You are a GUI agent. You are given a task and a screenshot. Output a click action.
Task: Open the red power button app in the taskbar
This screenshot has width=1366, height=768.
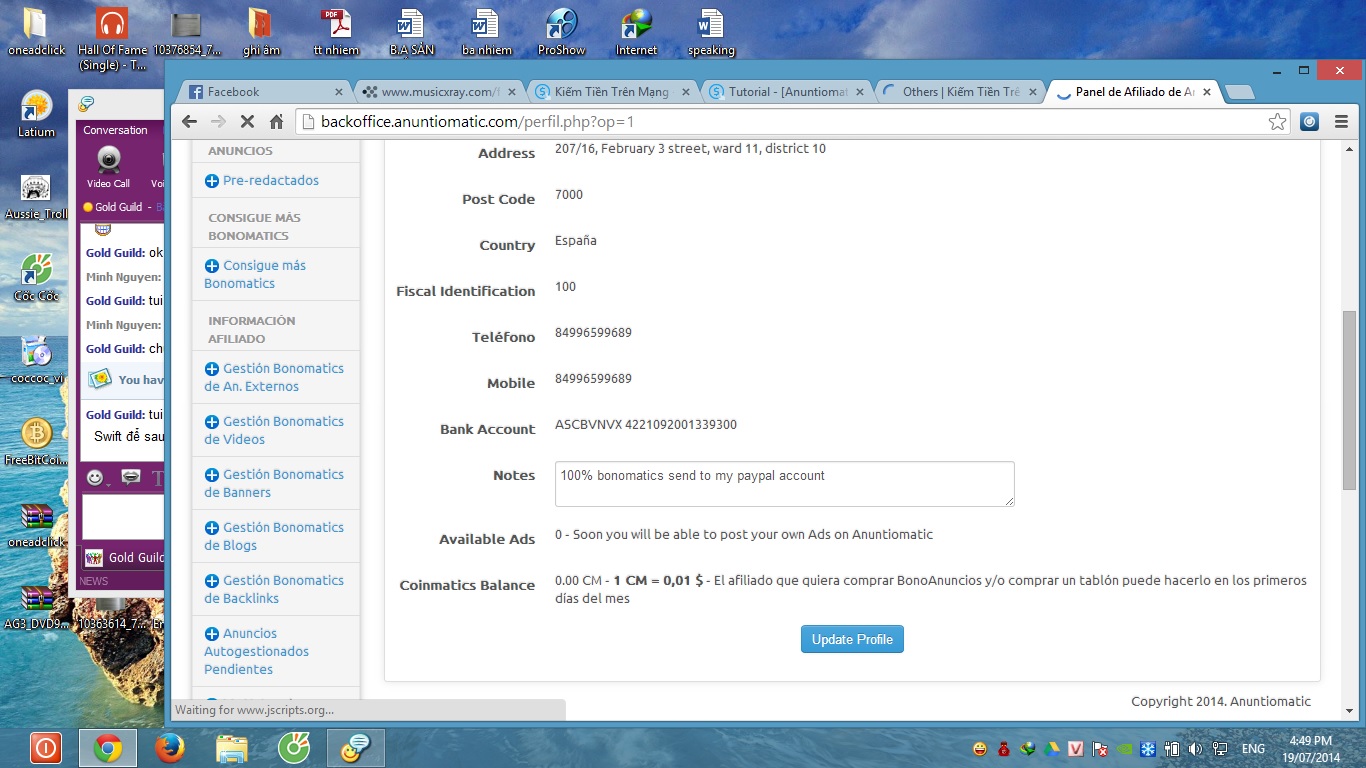pos(45,747)
